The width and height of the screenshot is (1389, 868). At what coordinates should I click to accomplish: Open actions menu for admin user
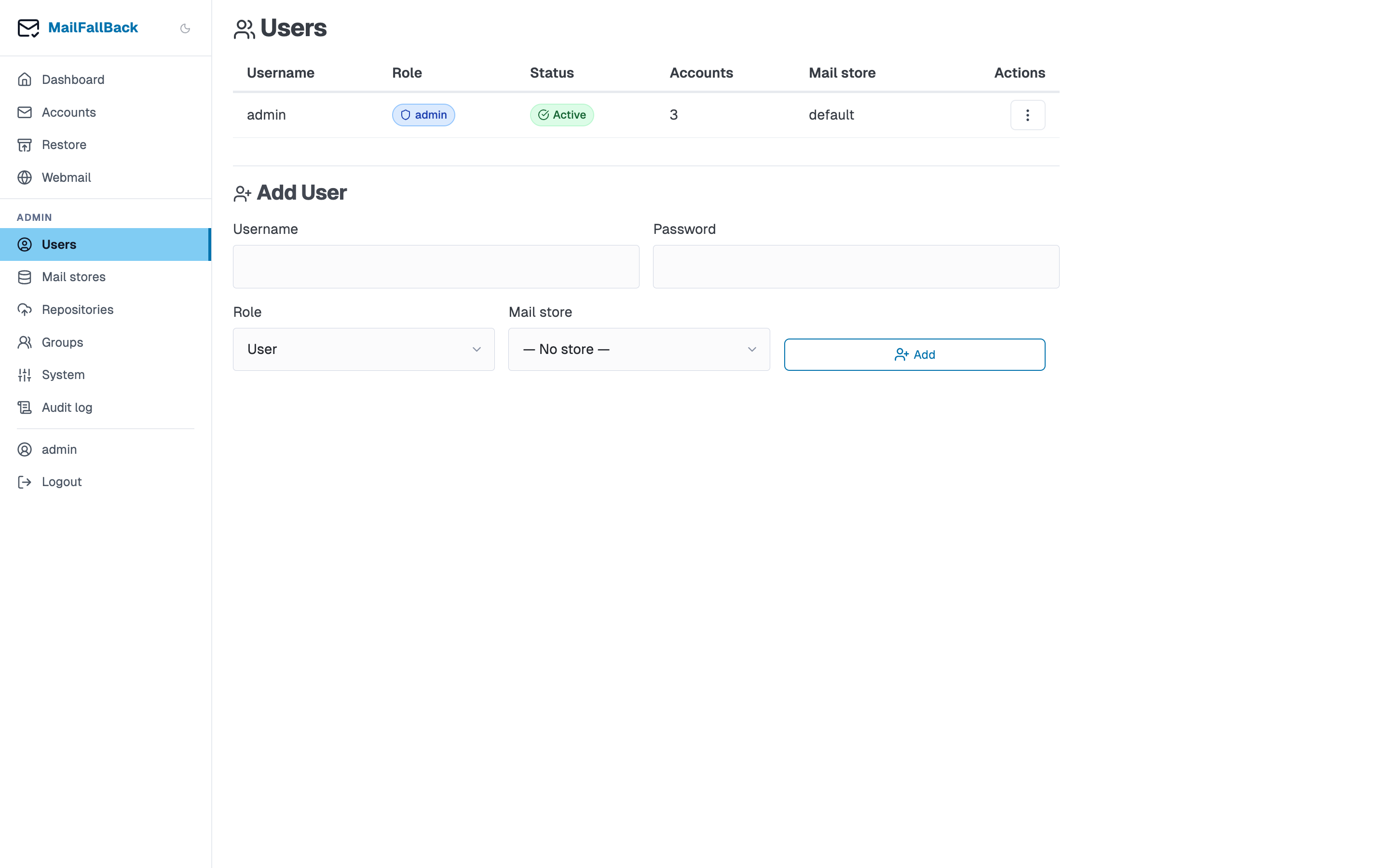(1027, 115)
